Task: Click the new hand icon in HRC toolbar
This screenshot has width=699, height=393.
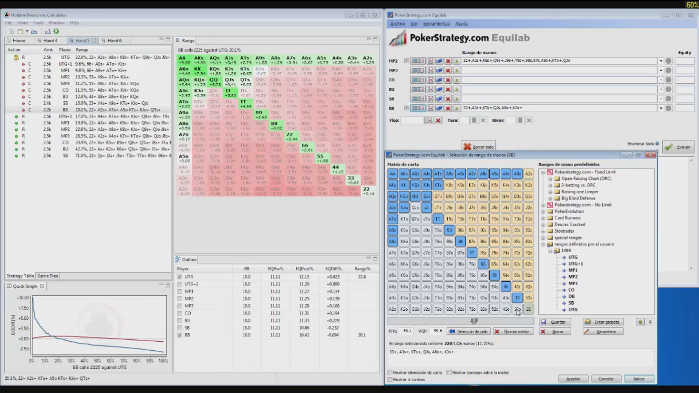Action: [x=20, y=31]
